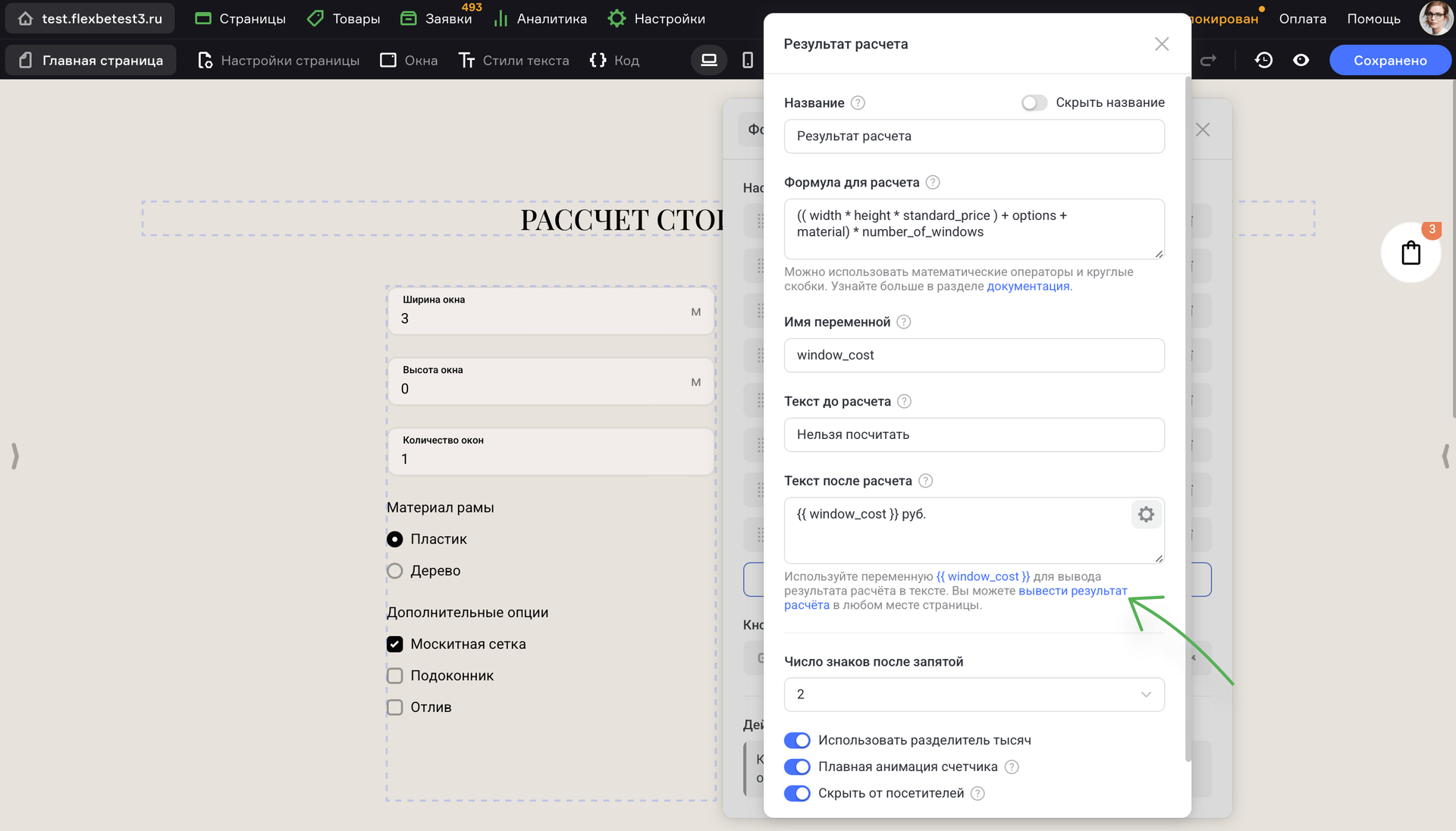Switch to mobile device view icon
This screenshot has height=831, width=1456.
pos(748,60)
